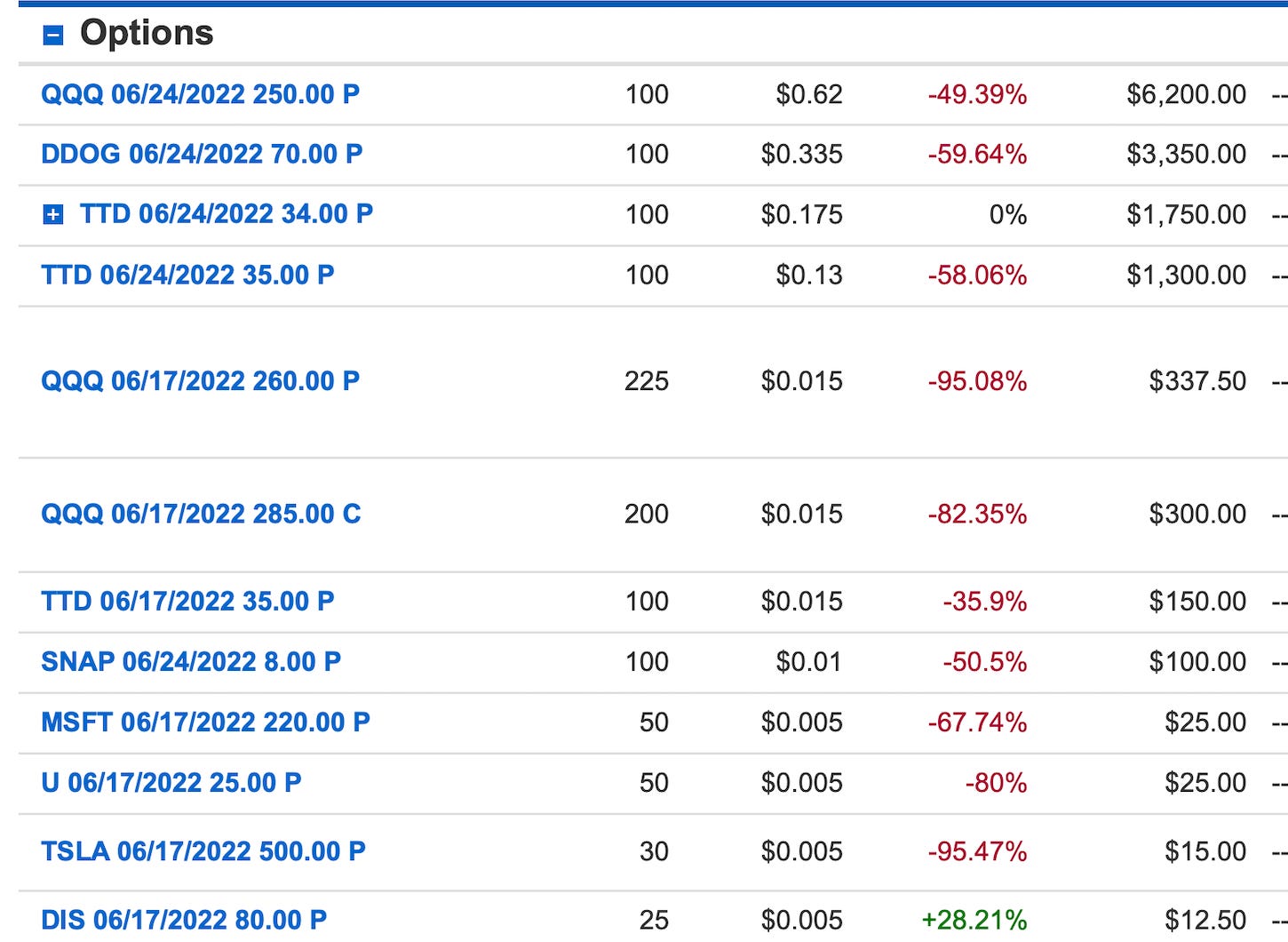Select the $100.00 value
This screenshot has width=1288, height=942.
tap(1198, 661)
